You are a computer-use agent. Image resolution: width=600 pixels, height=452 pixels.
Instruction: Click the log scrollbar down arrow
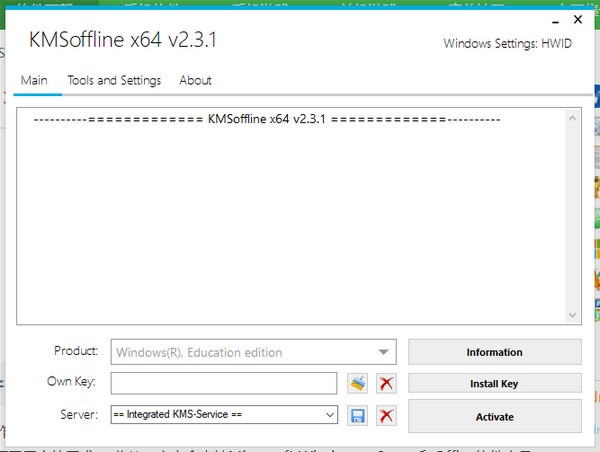click(572, 315)
